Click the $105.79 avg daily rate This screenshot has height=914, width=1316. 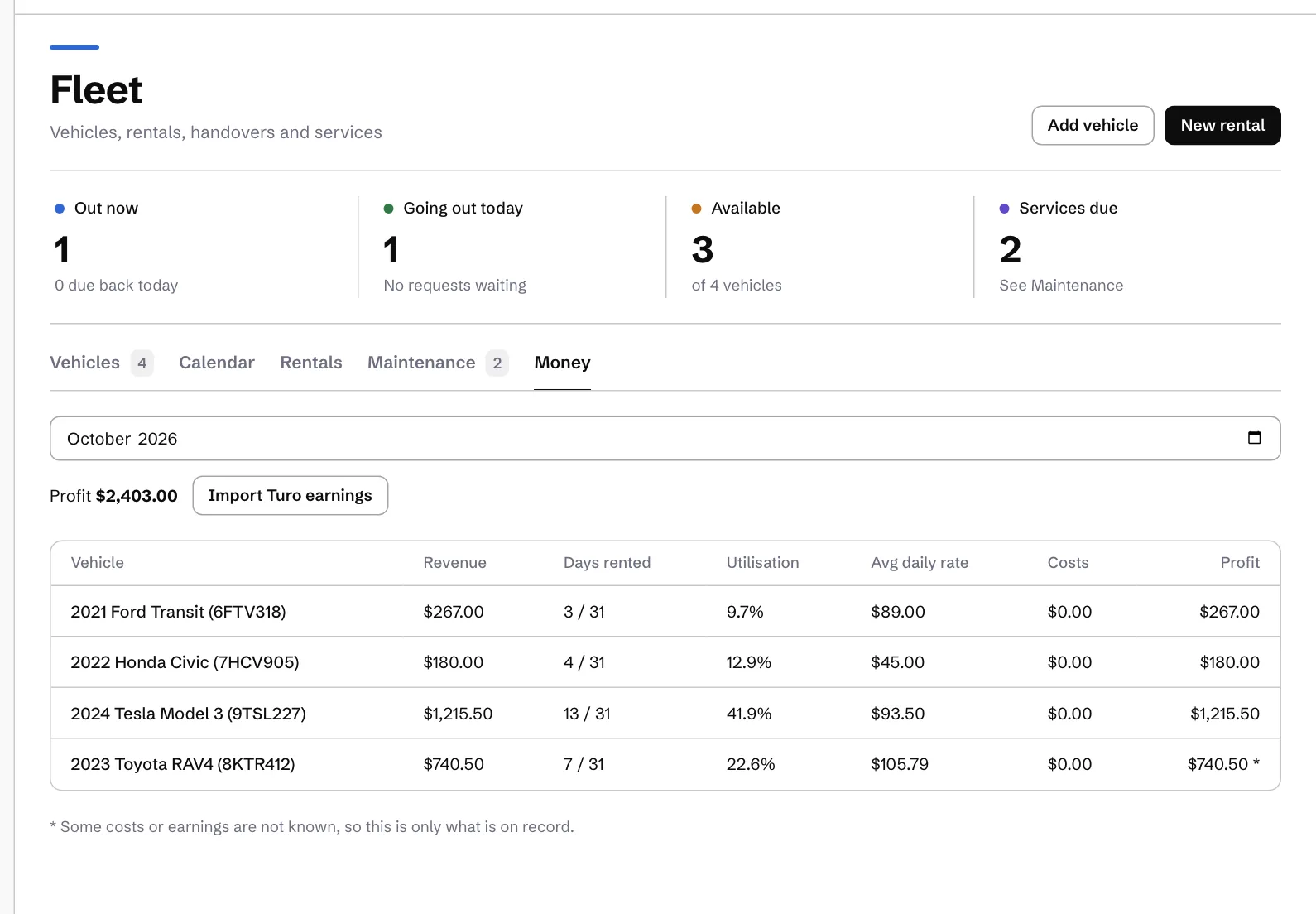click(x=900, y=764)
